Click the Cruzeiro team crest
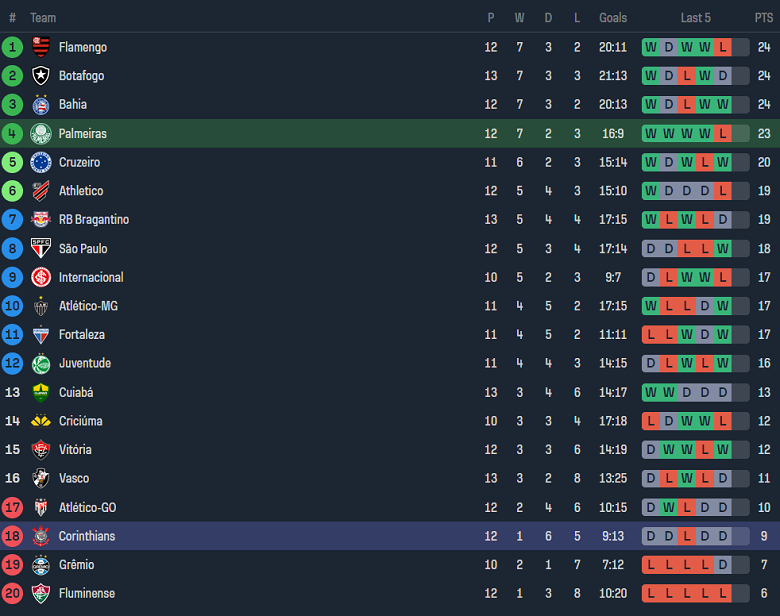The width and height of the screenshot is (780, 616). pyautogui.click(x=41, y=162)
